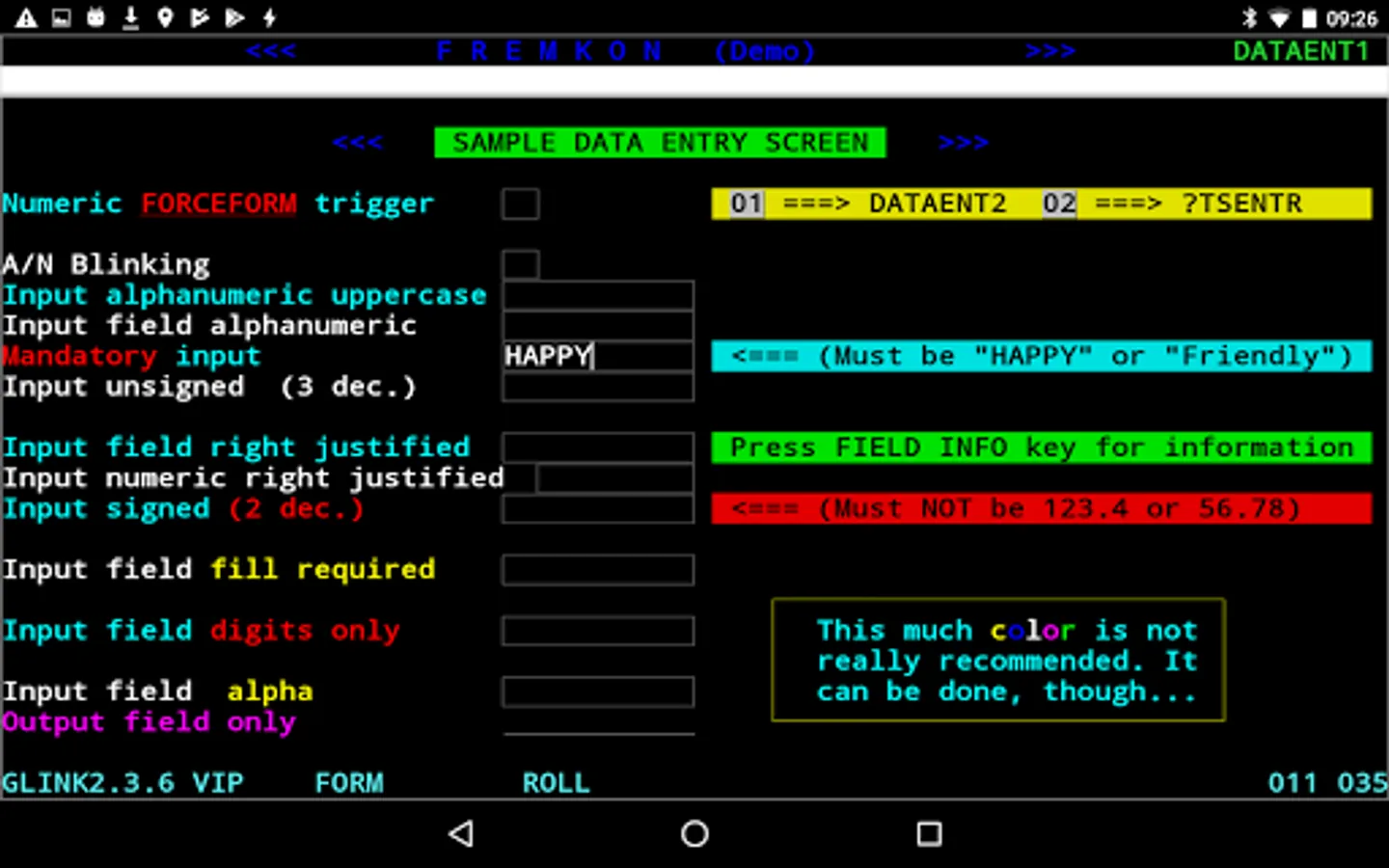Select the Input unsigned (3 dec.) field
Viewport: 1389px width, 868px height.
pyautogui.click(x=598, y=387)
